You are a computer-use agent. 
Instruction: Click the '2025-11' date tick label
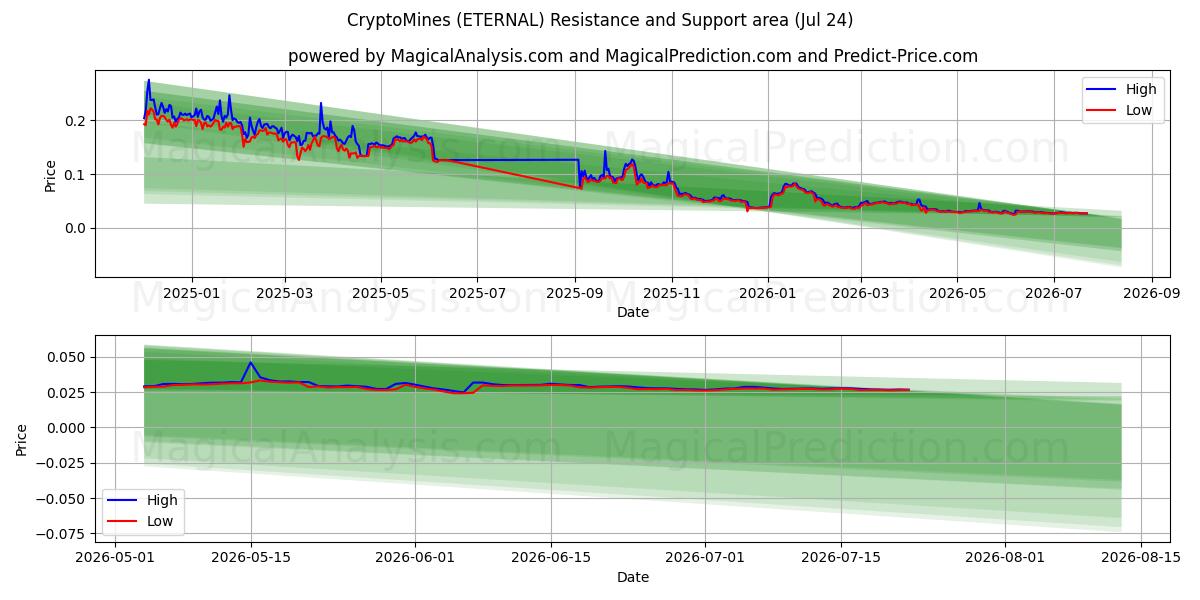pos(671,293)
